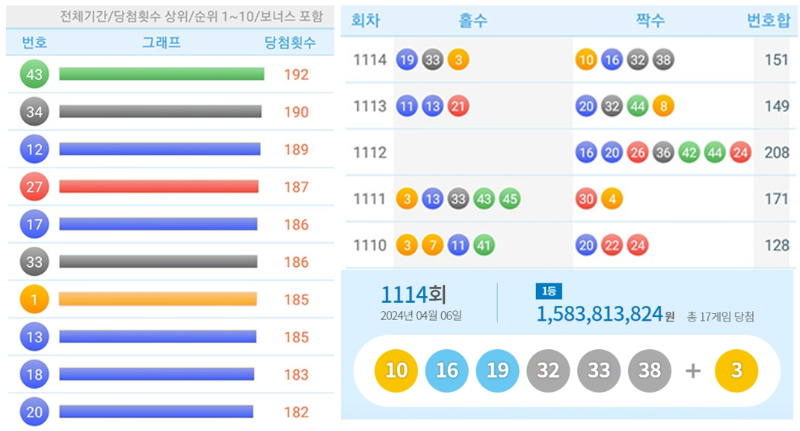Click the 당첨횟수 column header

(x=290, y=42)
